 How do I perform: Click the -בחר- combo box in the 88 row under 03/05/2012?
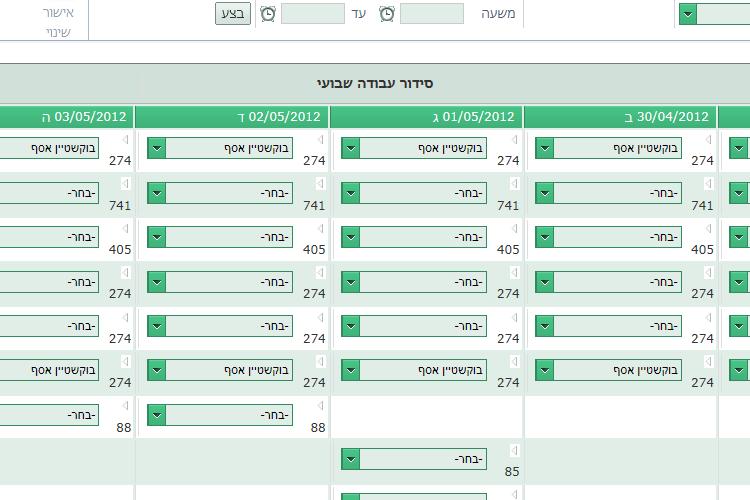point(49,415)
